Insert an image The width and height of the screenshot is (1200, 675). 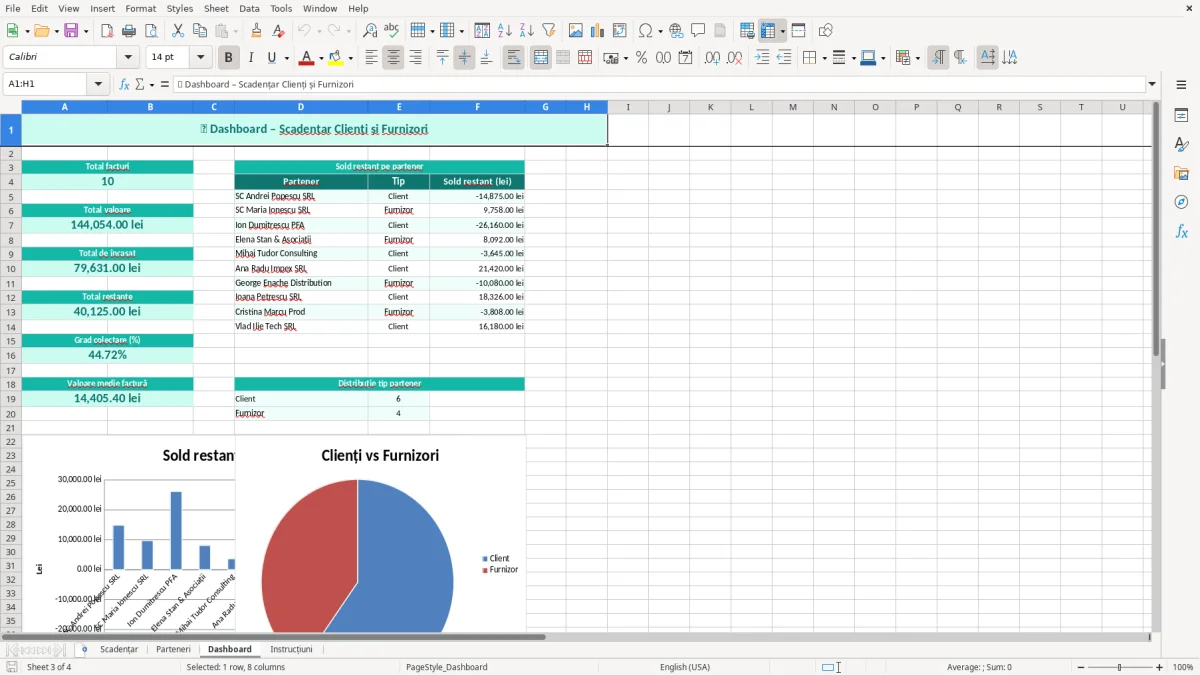[x=576, y=31]
